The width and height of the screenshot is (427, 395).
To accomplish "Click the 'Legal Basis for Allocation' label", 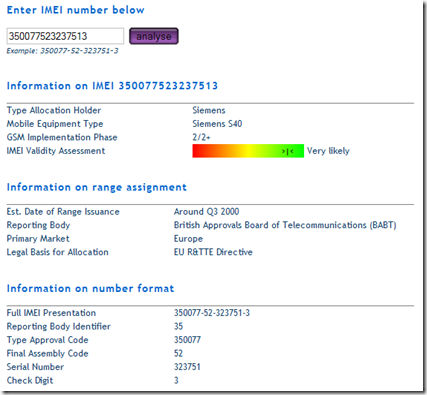I will pos(58,252).
